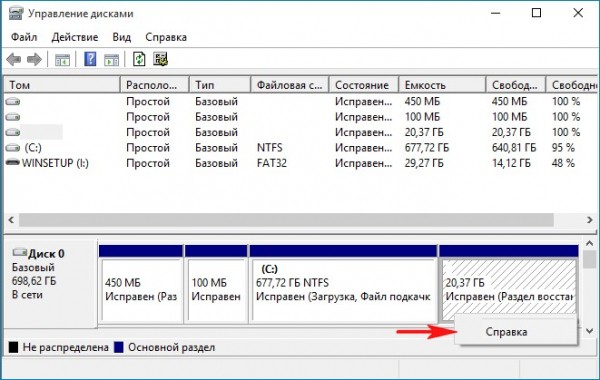Click the right arrow of horizontal scrollbar
The image size is (600, 380).
click(590, 220)
